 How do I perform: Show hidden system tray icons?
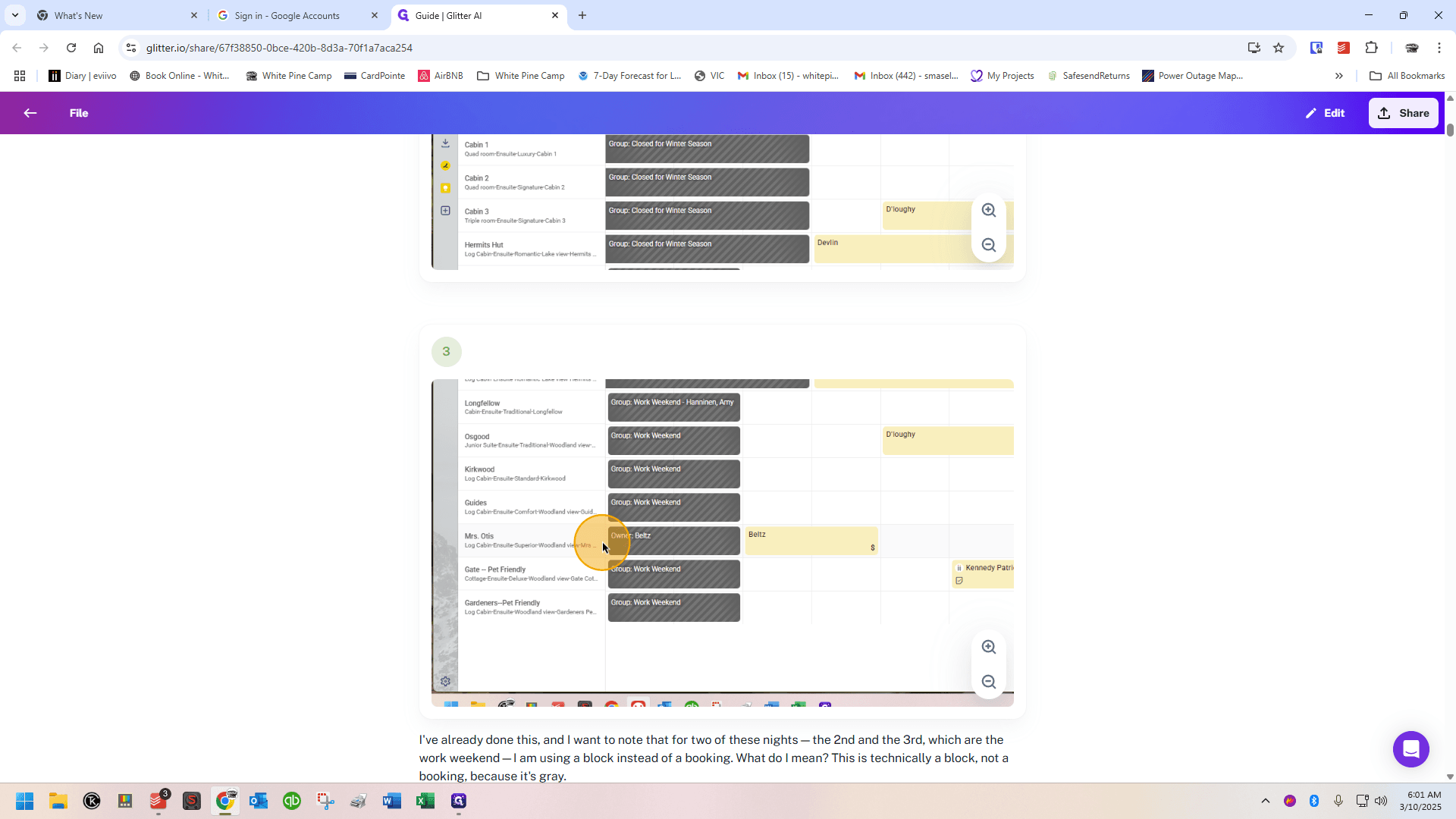point(1265,801)
